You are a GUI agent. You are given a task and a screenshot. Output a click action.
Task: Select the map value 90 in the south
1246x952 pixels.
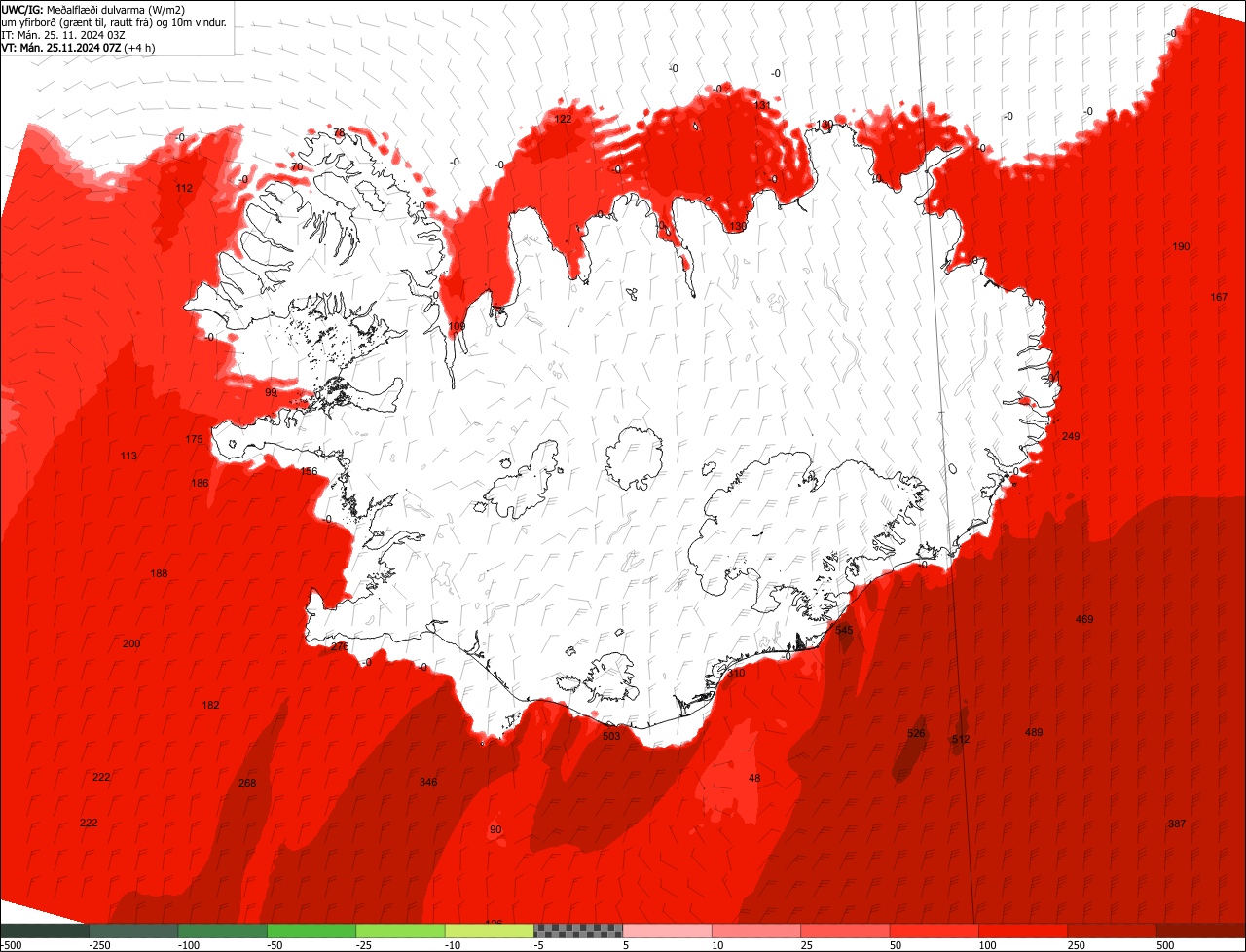coord(495,829)
